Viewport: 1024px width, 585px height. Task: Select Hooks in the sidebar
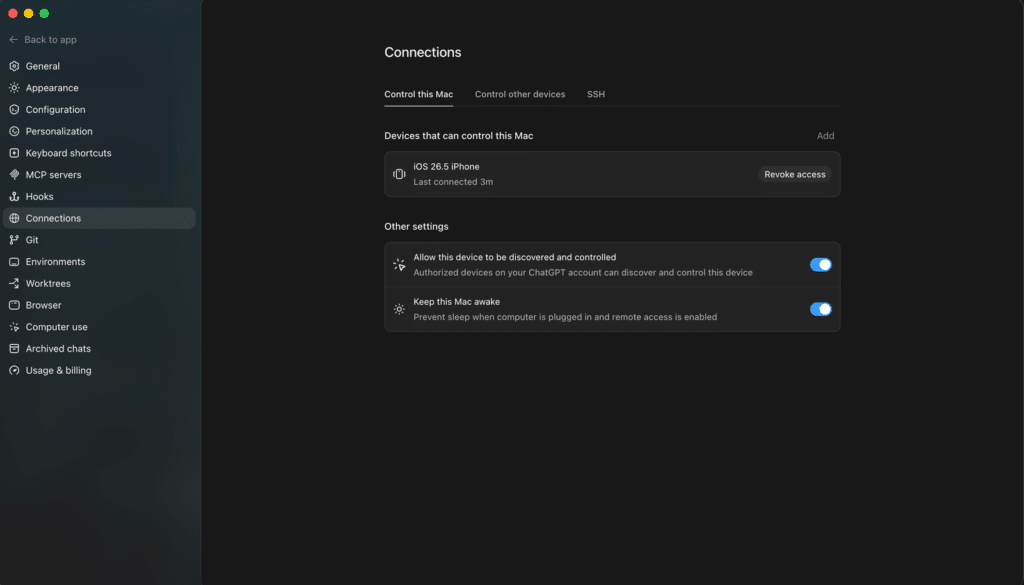(99, 197)
